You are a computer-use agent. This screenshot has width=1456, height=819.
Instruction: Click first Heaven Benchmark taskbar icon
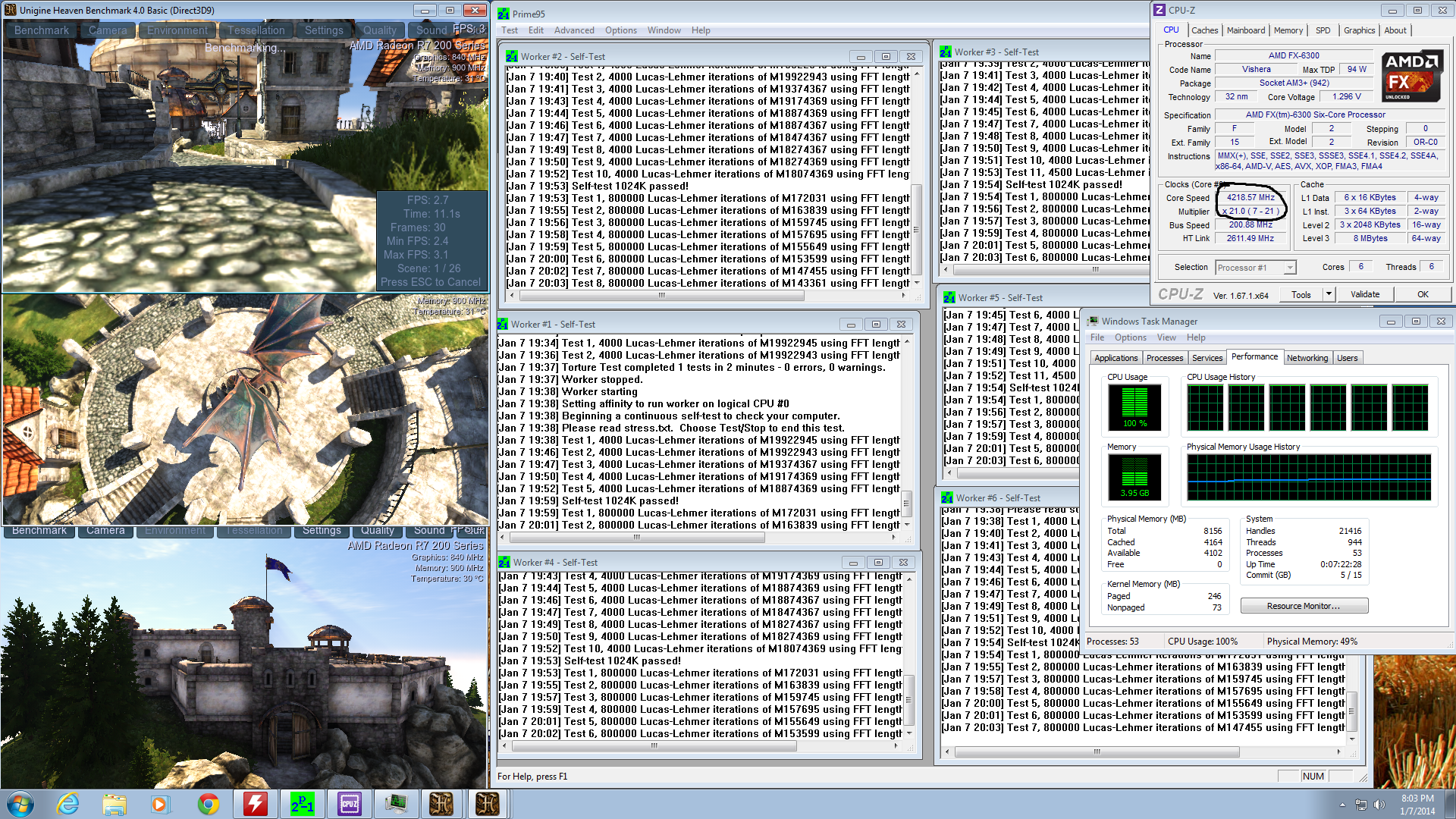(x=441, y=804)
